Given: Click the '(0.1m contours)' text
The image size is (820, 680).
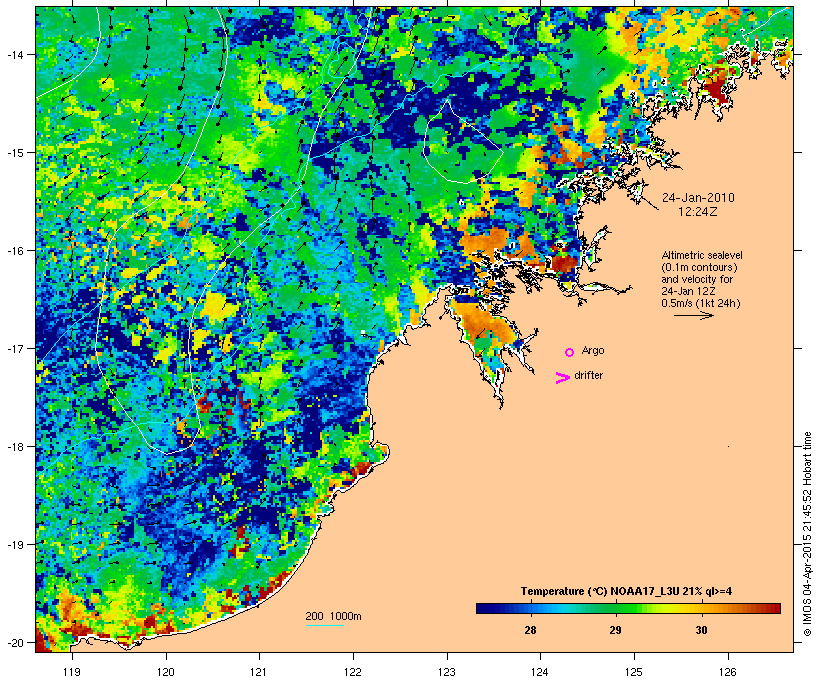Looking at the screenshot, I should pyautogui.click(x=700, y=267).
